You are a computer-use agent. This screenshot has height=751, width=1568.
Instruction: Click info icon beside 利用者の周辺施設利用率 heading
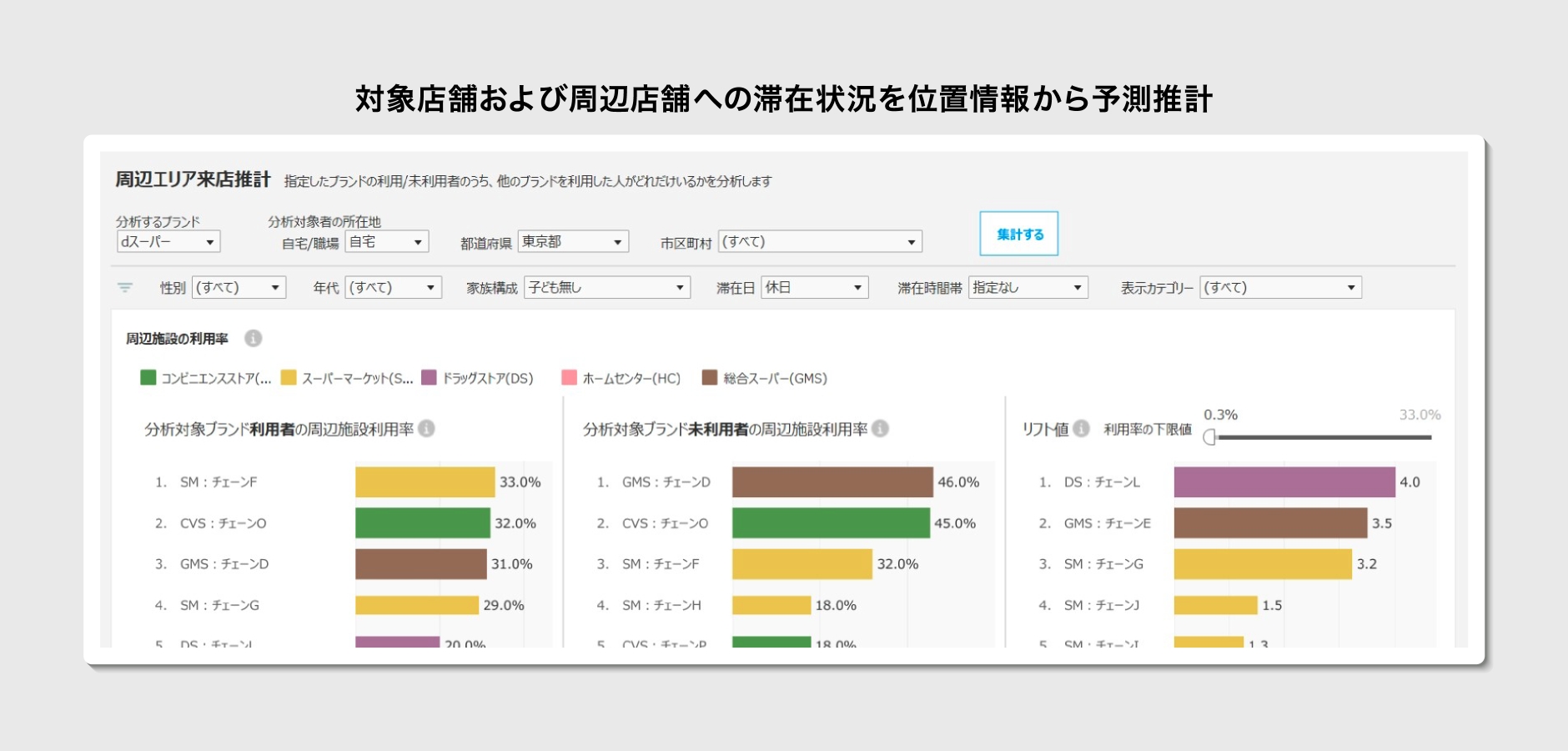[x=426, y=428]
